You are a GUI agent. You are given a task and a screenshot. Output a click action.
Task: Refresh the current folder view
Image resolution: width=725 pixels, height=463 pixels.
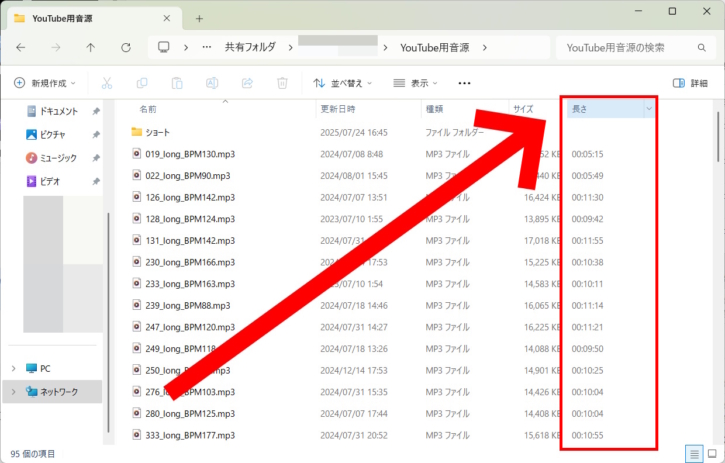pyautogui.click(x=125, y=47)
